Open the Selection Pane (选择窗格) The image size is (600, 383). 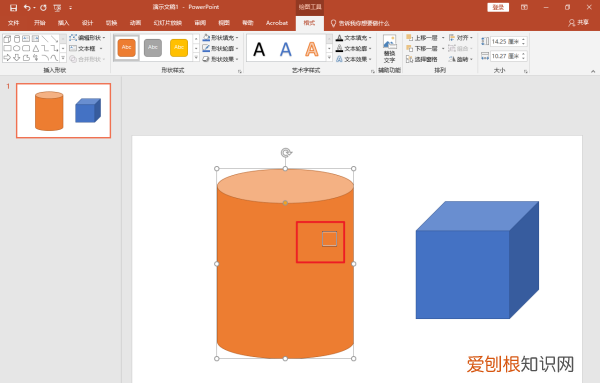coord(422,59)
